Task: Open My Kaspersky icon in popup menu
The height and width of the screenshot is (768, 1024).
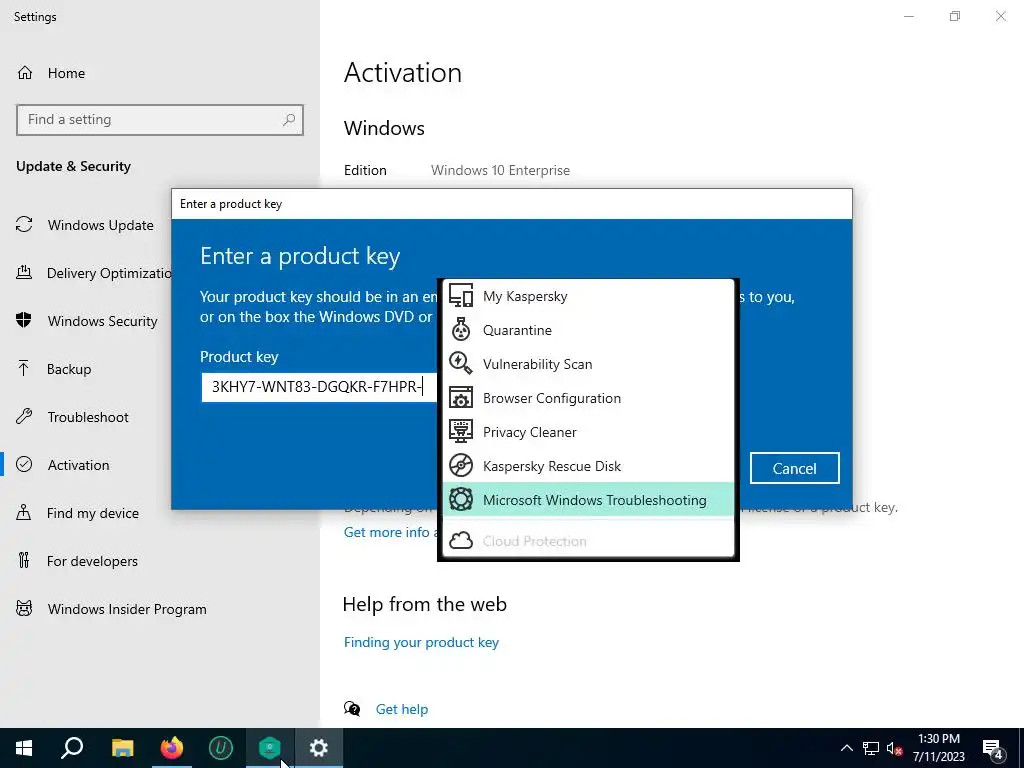Action: pos(460,296)
